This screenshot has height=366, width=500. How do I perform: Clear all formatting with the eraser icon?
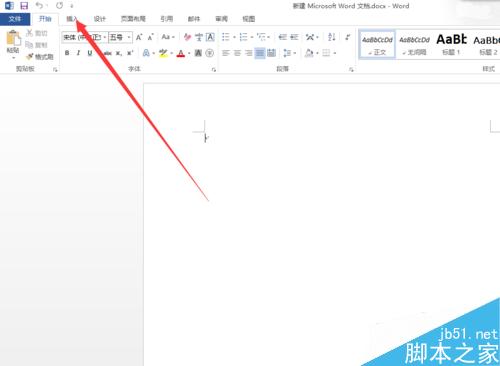(x=187, y=37)
